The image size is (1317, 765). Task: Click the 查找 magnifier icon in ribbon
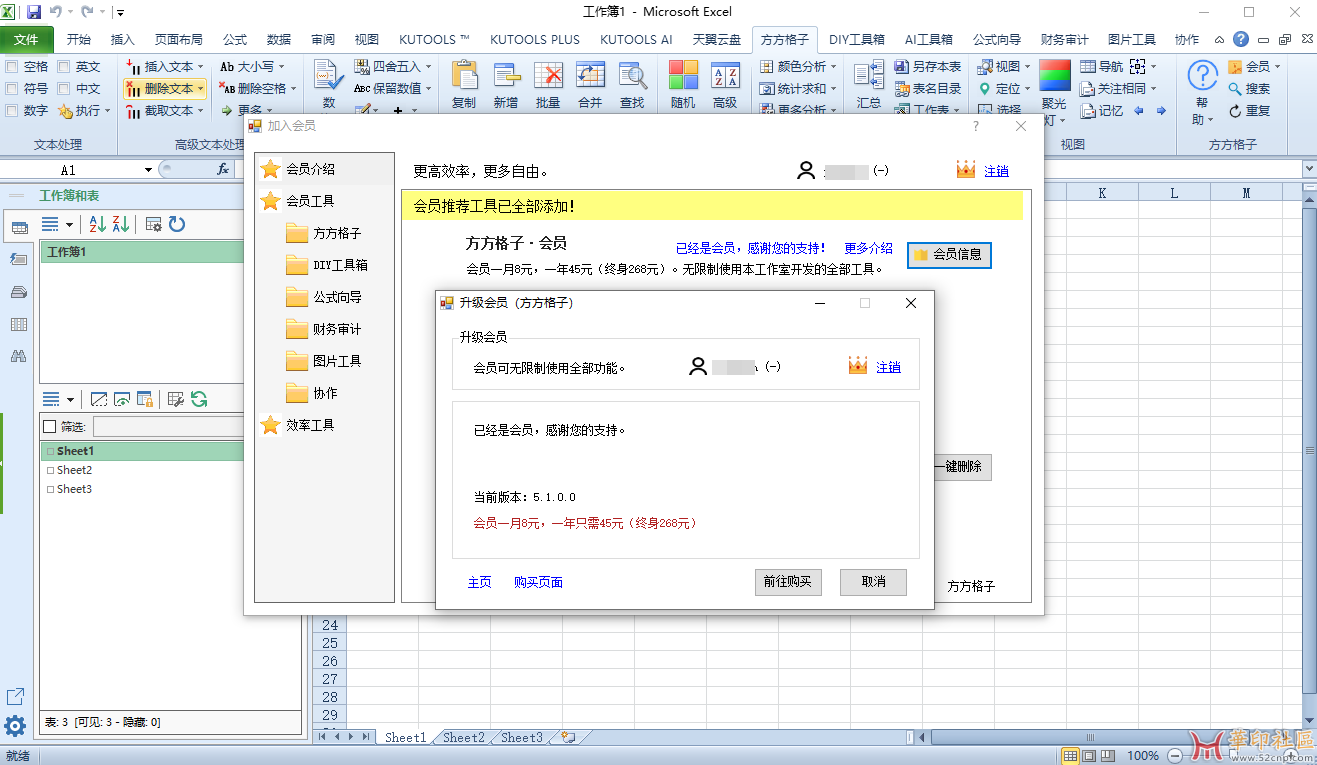pyautogui.click(x=632, y=76)
